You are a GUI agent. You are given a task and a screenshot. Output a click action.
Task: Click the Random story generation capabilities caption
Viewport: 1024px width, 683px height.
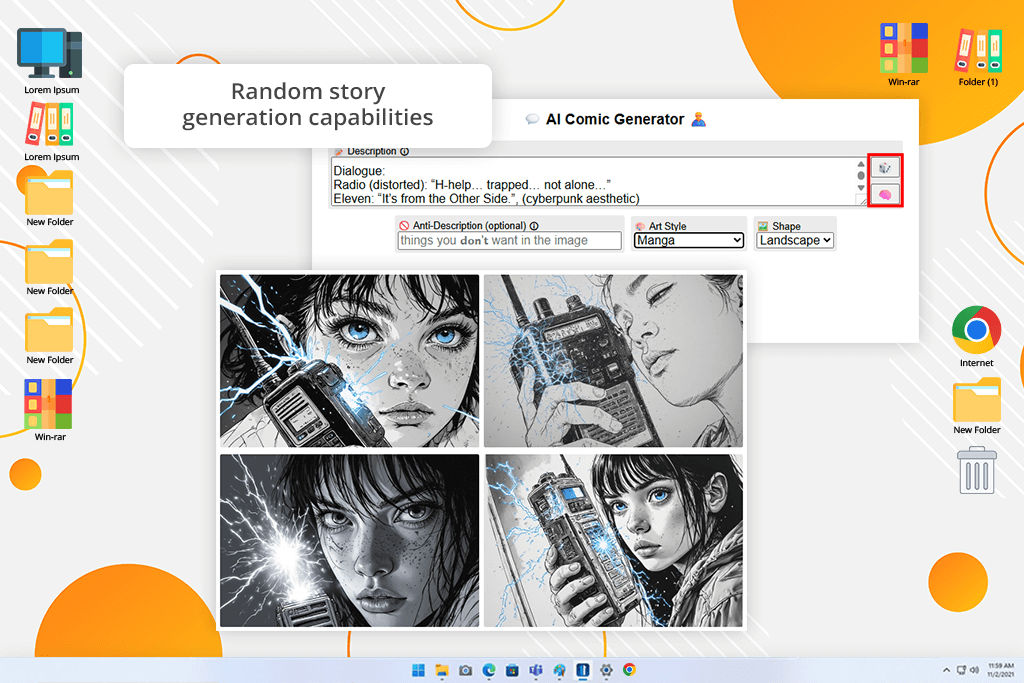(x=308, y=104)
